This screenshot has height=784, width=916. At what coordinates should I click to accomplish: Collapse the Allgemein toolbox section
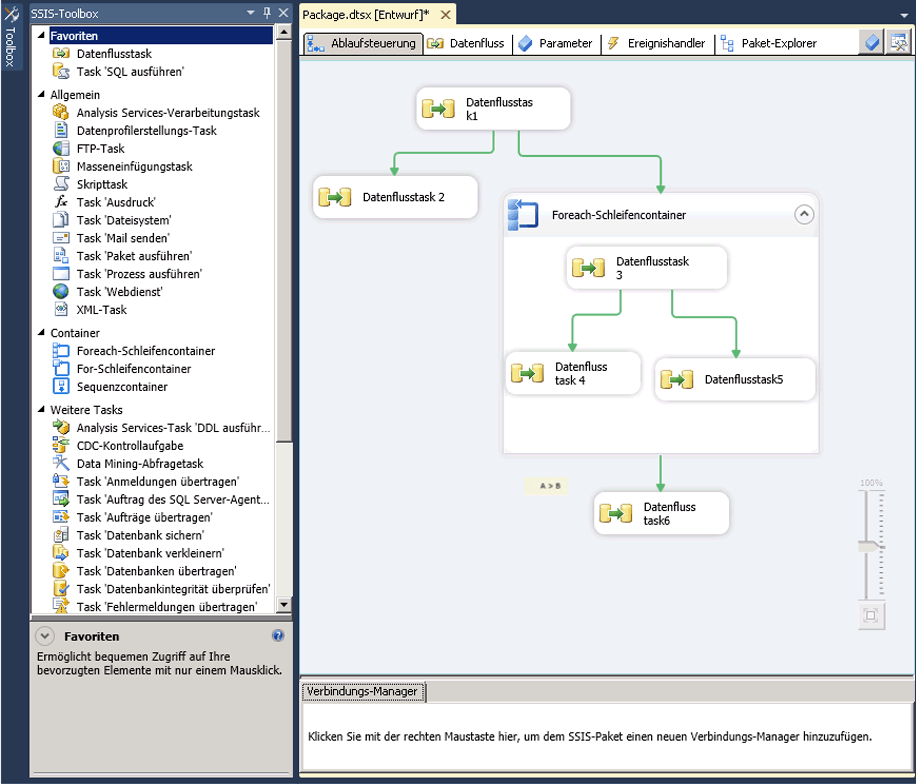tap(40, 94)
